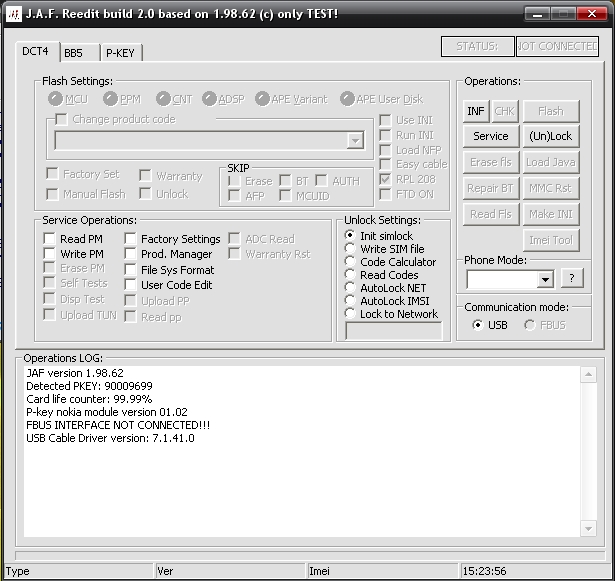Click the question mark phone mode button
The height and width of the screenshot is (581, 615).
point(572,278)
